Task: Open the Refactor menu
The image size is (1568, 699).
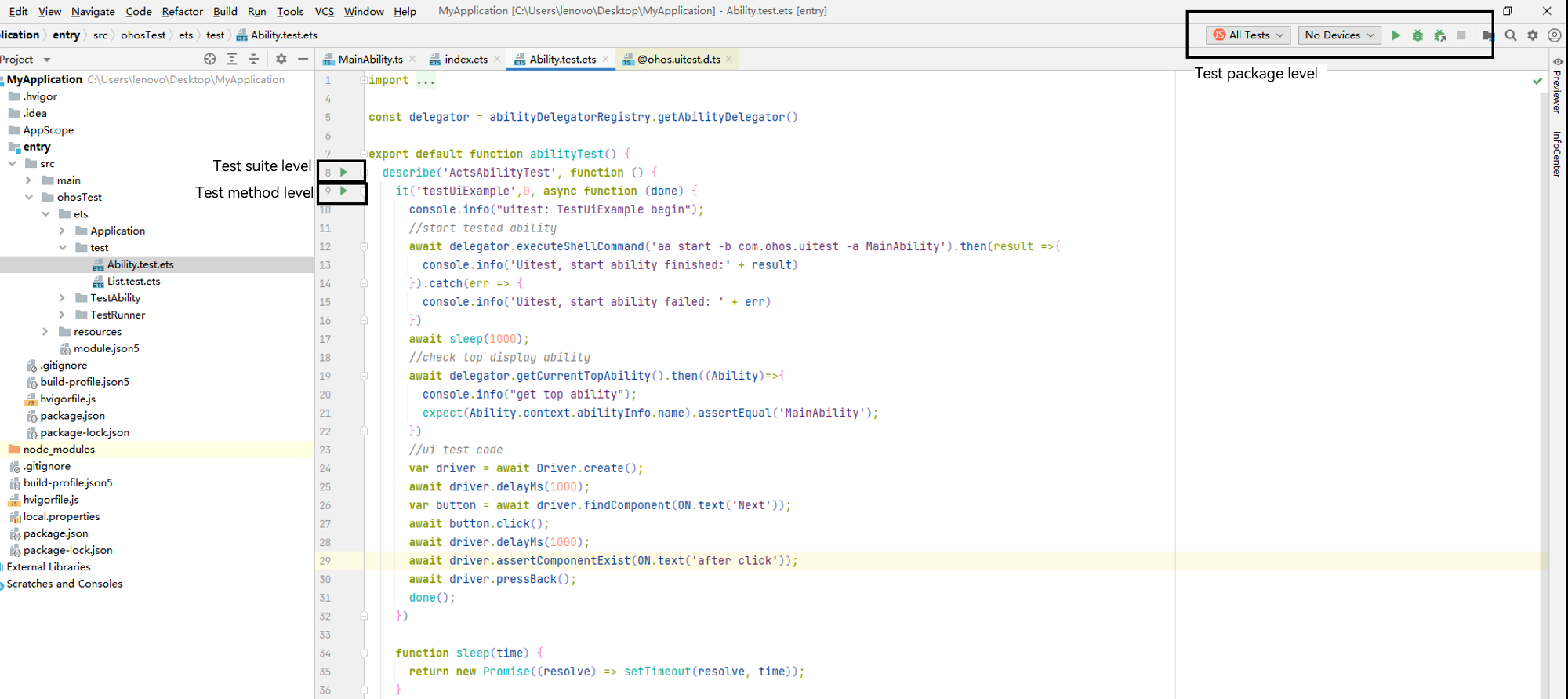Action: pyautogui.click(x=182, y=11)
